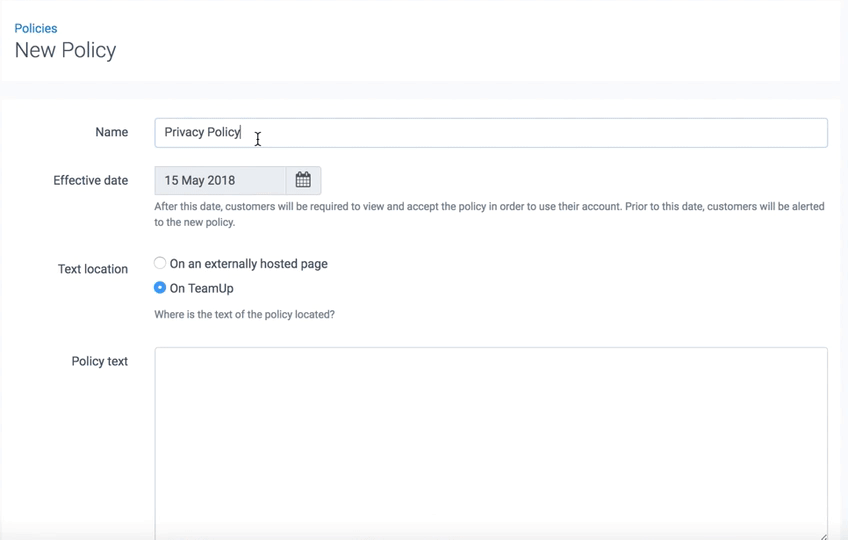Click the 'Effective date' field label
The height and width of the screenshot is (540, 848).
point(90,181)
